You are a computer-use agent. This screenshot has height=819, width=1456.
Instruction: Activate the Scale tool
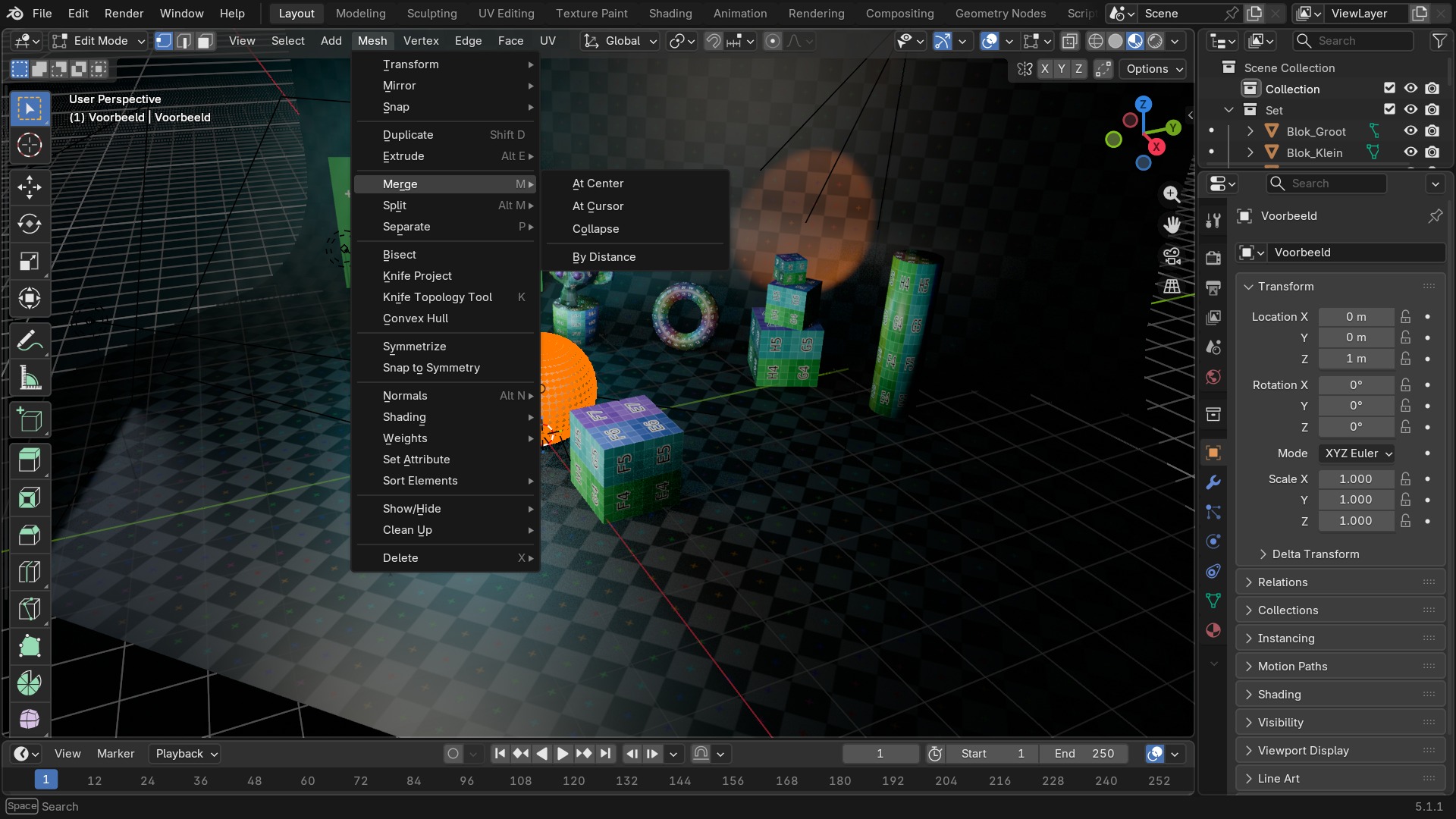click(x=30, y=261)
